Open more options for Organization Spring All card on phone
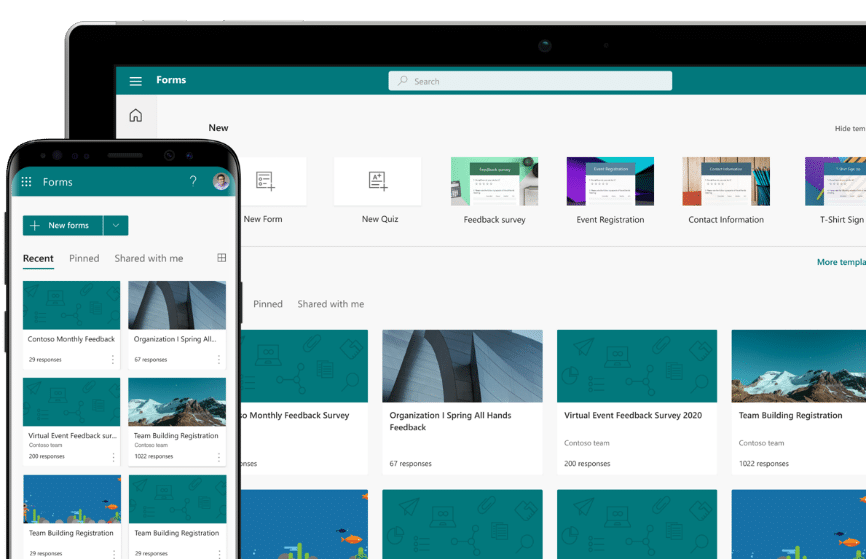This screenshot has width=866, height=559. [x=219, y=360]
